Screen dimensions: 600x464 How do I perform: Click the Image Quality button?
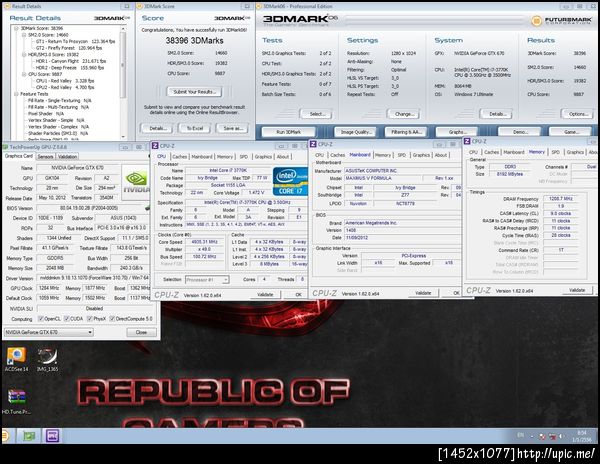click(356, 132)
